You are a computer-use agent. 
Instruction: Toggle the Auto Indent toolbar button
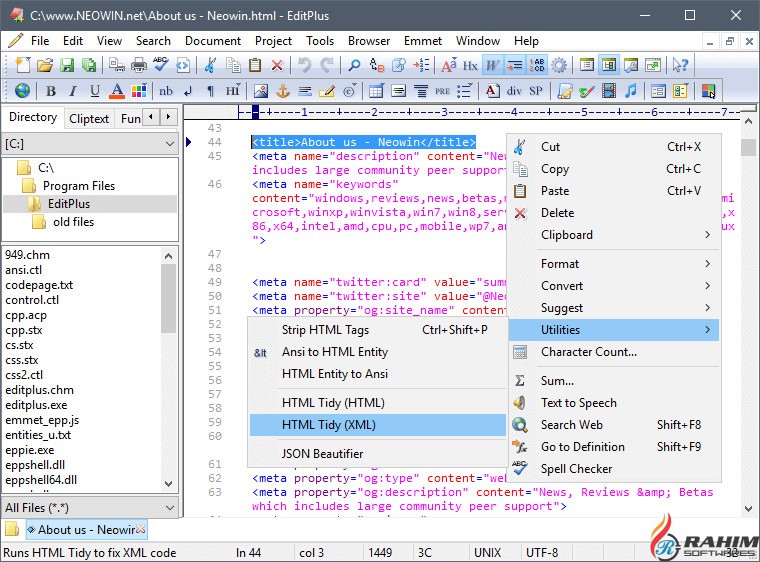click(514, 65)
